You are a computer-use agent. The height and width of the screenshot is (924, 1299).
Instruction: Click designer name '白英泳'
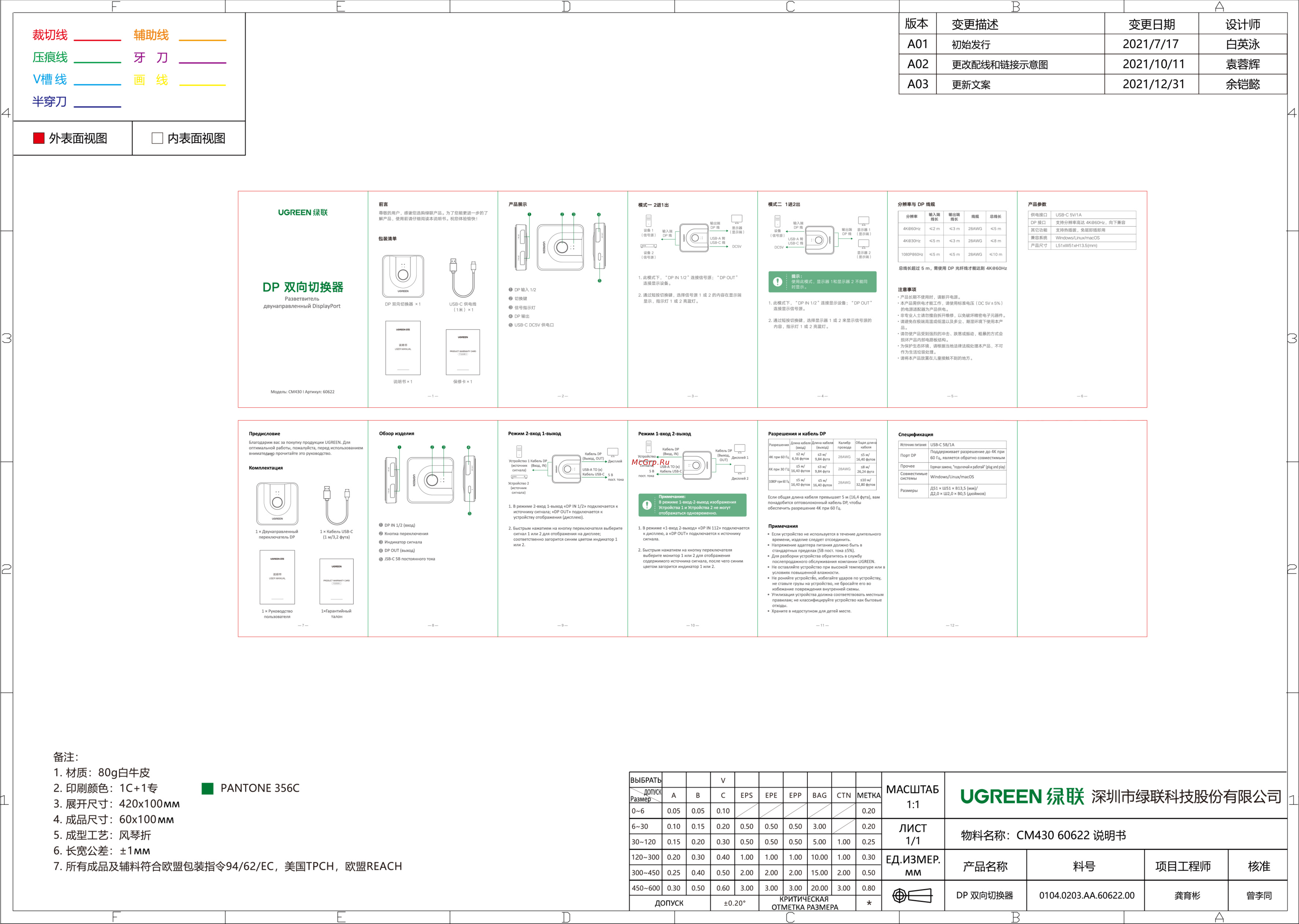pos(1243,44)
